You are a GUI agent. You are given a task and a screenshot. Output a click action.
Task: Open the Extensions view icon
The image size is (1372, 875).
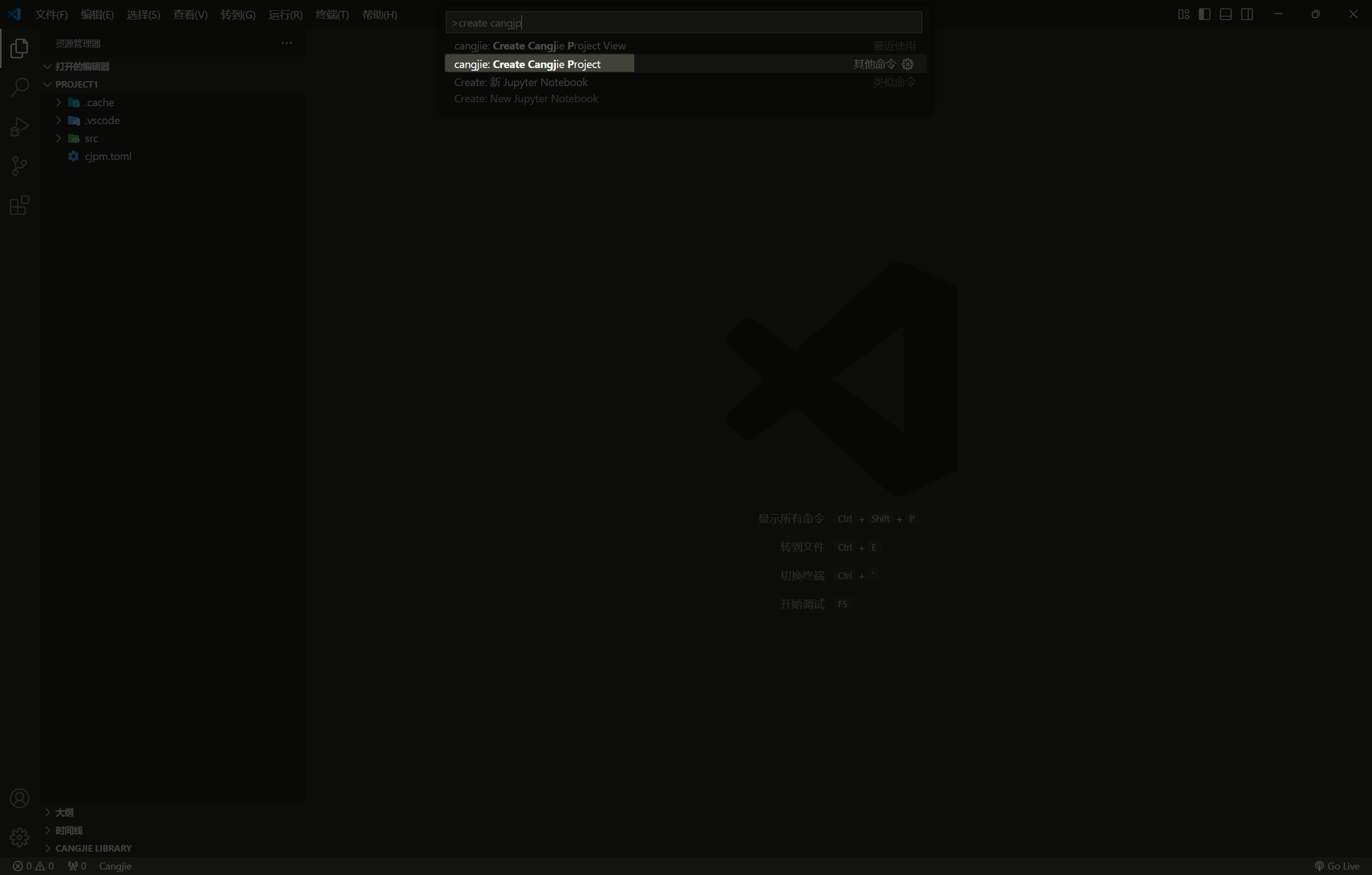20,206
